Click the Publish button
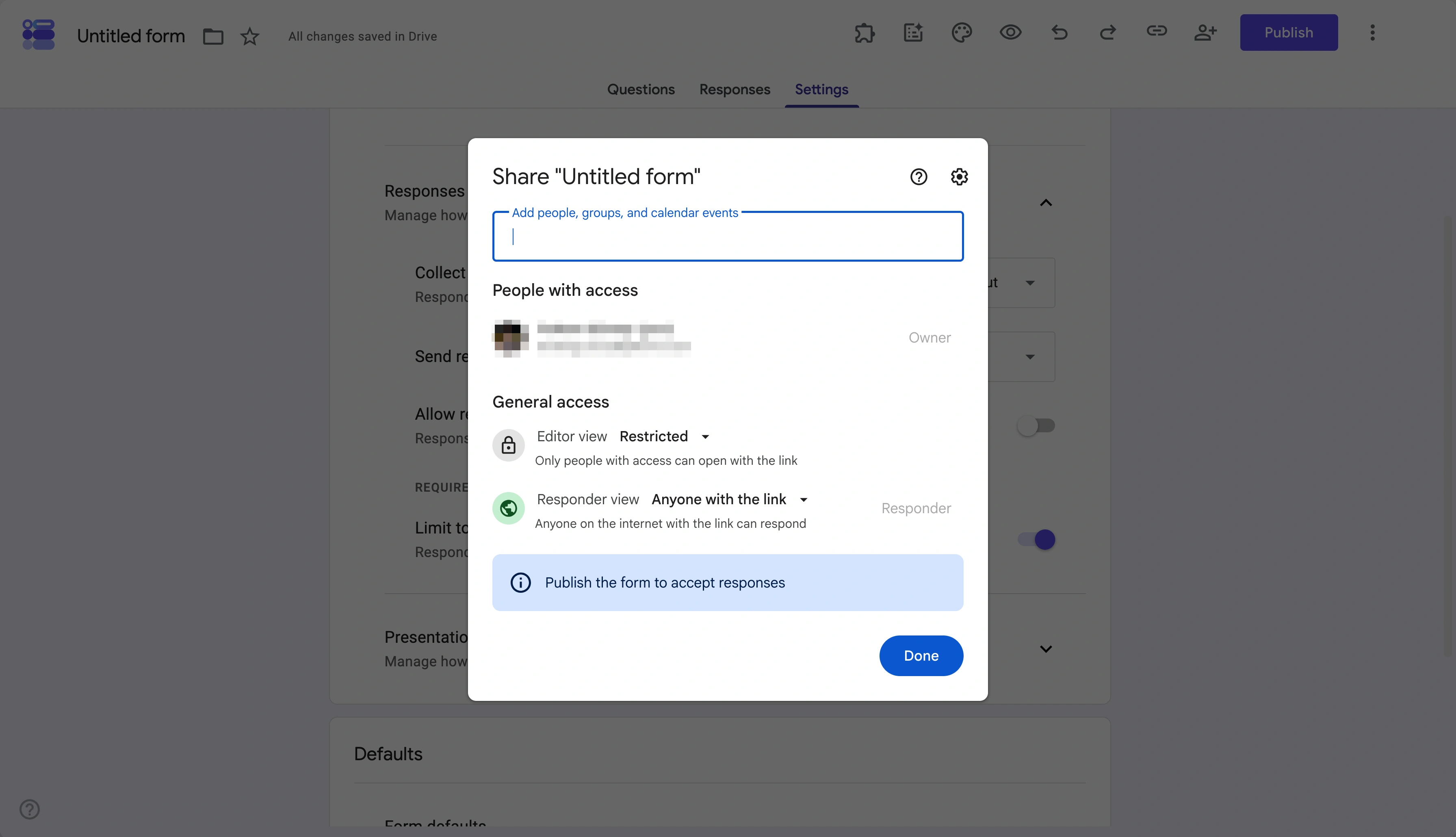 click(1289, 33)
